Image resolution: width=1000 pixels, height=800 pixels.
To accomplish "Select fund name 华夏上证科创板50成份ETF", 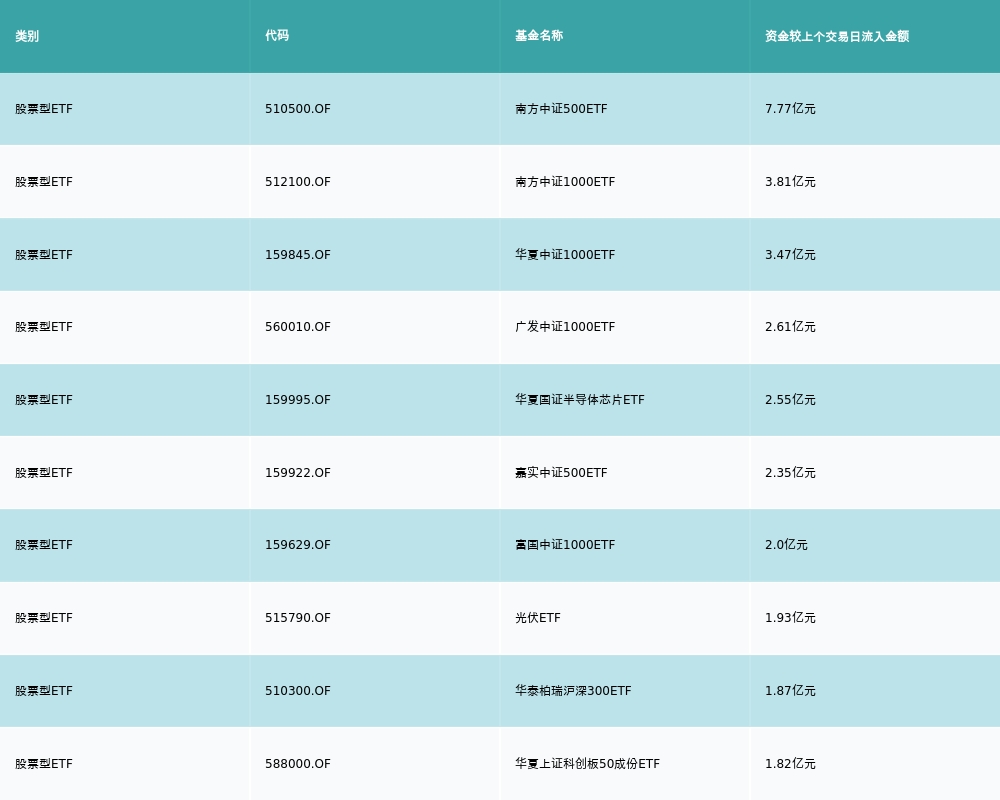I will (x=587, y=764).
